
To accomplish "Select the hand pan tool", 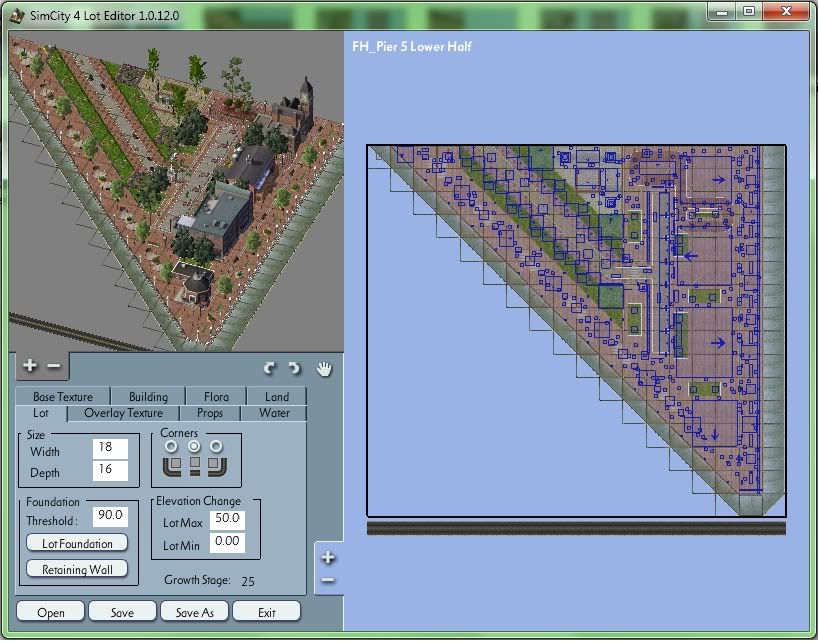I will [324, 369].
